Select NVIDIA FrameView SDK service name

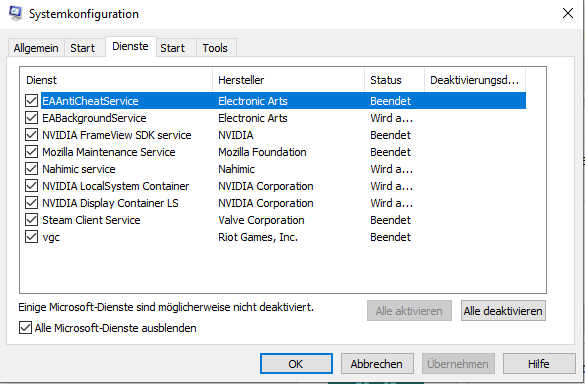[x=117, y=135]
